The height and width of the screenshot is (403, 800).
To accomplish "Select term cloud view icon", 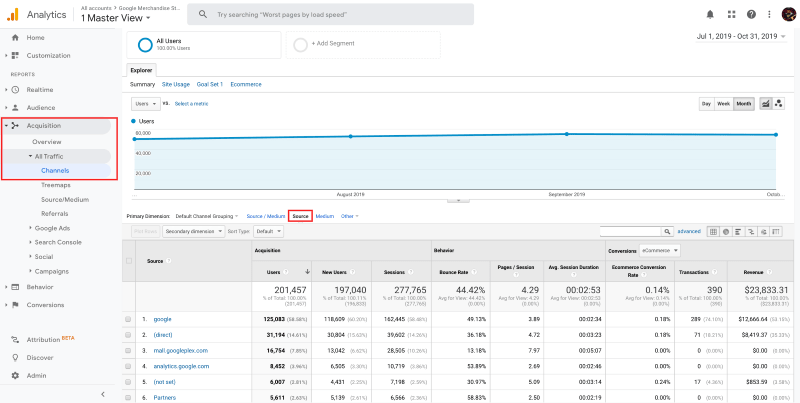I will [x=763, y=232].
